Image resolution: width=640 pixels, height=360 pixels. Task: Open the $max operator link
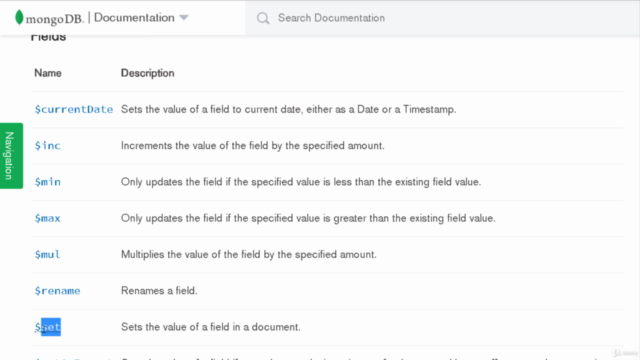[47, 218]
